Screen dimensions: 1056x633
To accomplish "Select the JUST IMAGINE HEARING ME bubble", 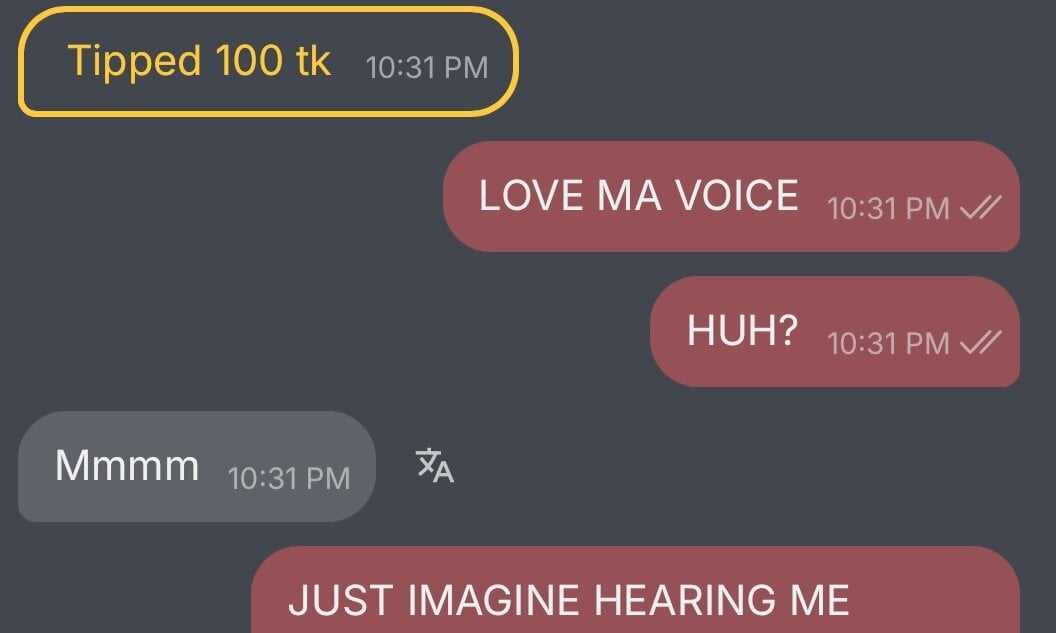I will pyautogui.click(x=635, y=590).
